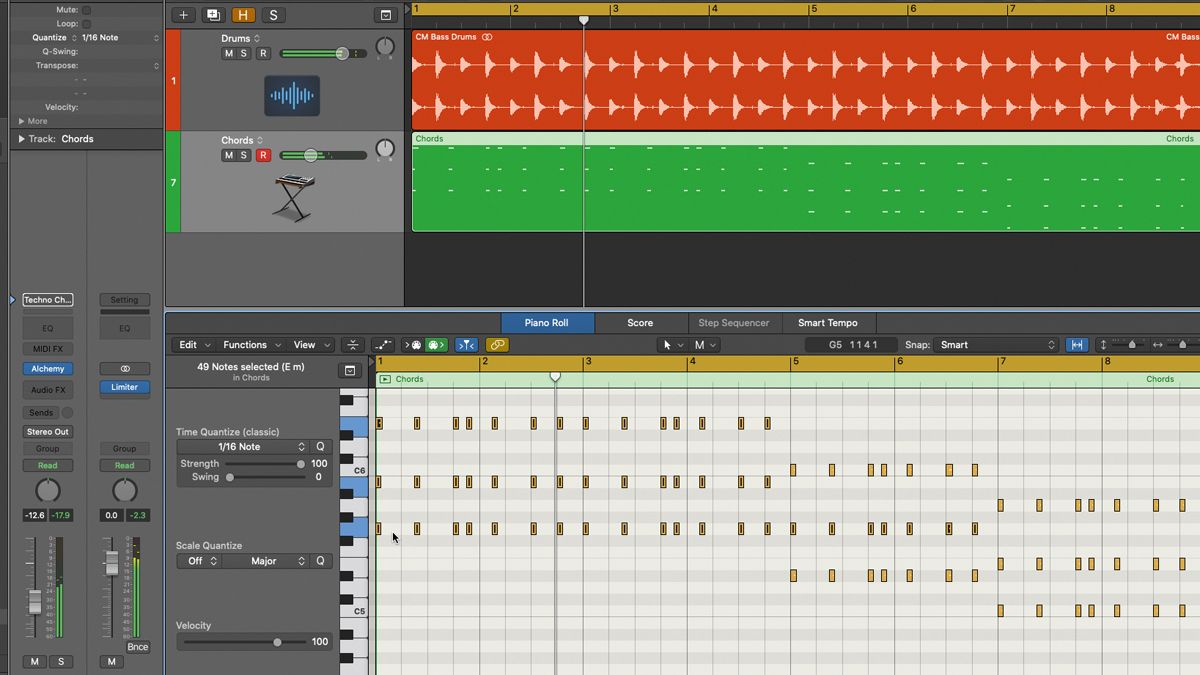Apply quantize with the Q button
This screenshot has width=1200, height=675.
tap(320, 447)
